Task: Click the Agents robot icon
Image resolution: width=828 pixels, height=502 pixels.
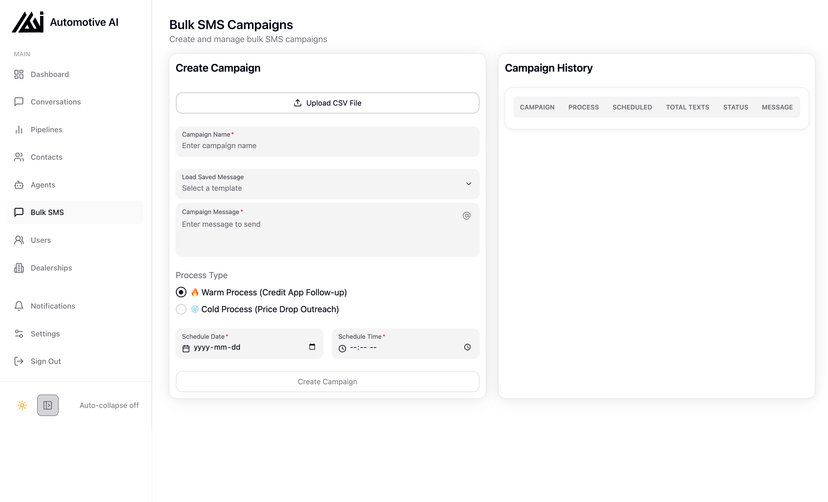Action: click(19, 185)
